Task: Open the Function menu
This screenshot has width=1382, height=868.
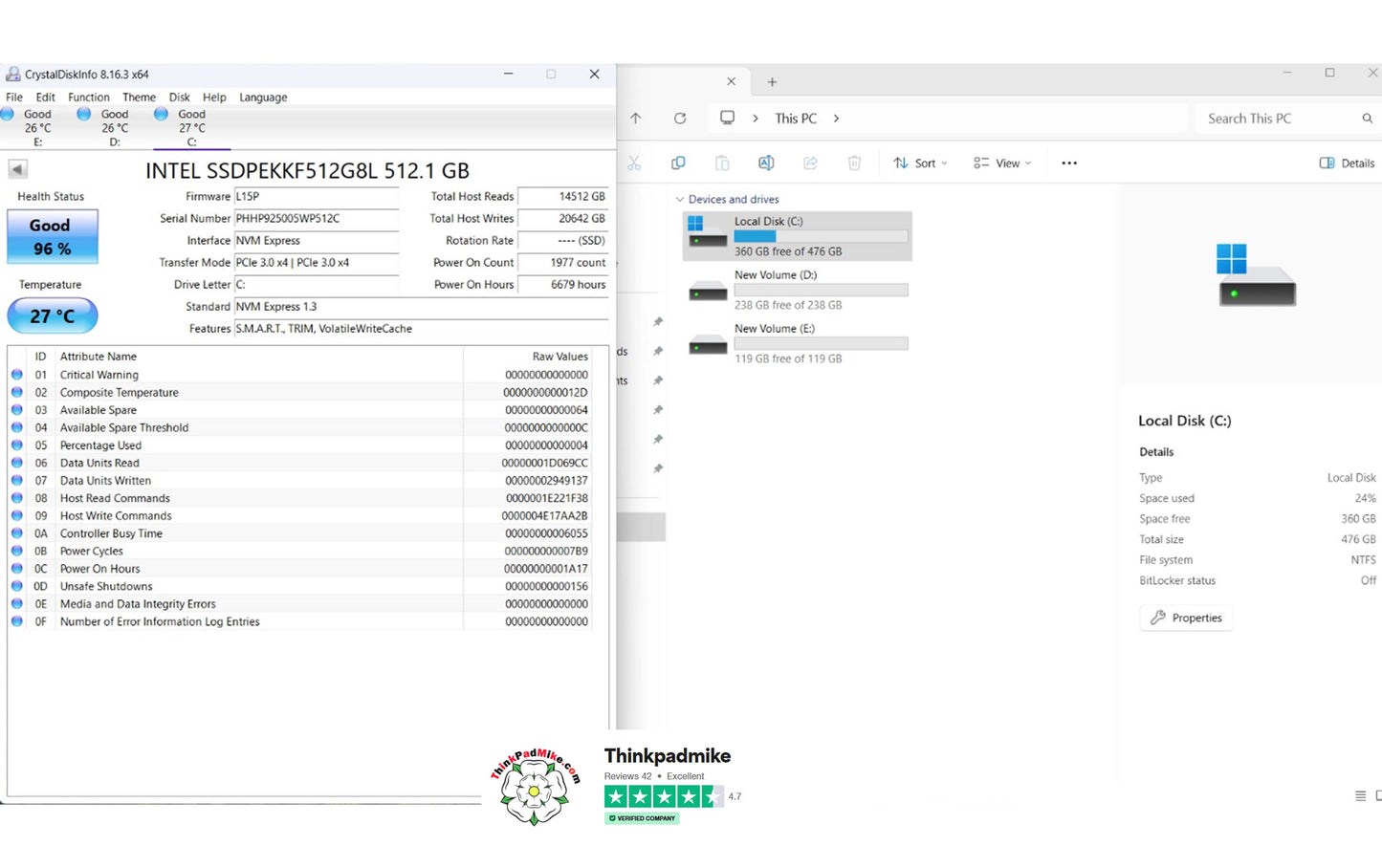Action: (x=89, y=98)
